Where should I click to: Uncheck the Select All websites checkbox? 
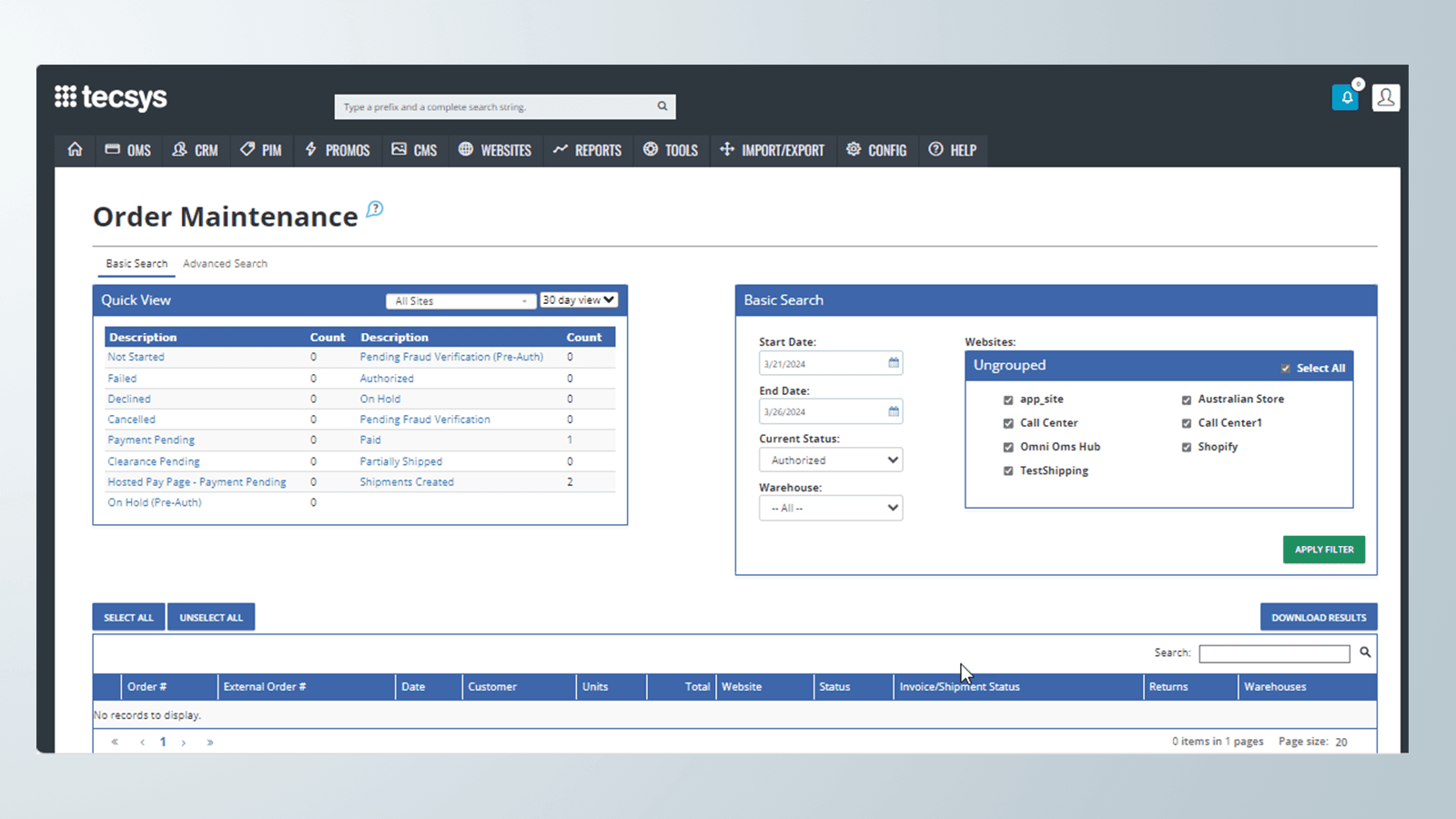click(x=1285, y=369)
